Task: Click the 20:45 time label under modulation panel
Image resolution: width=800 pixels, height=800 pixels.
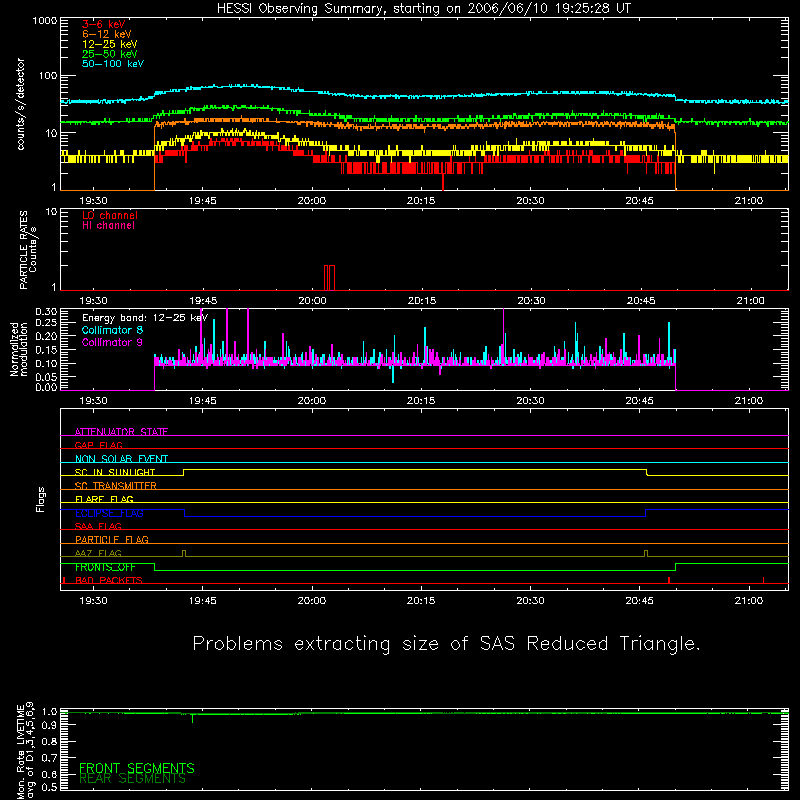Action: pyautogui.click(x=640, y=401)
